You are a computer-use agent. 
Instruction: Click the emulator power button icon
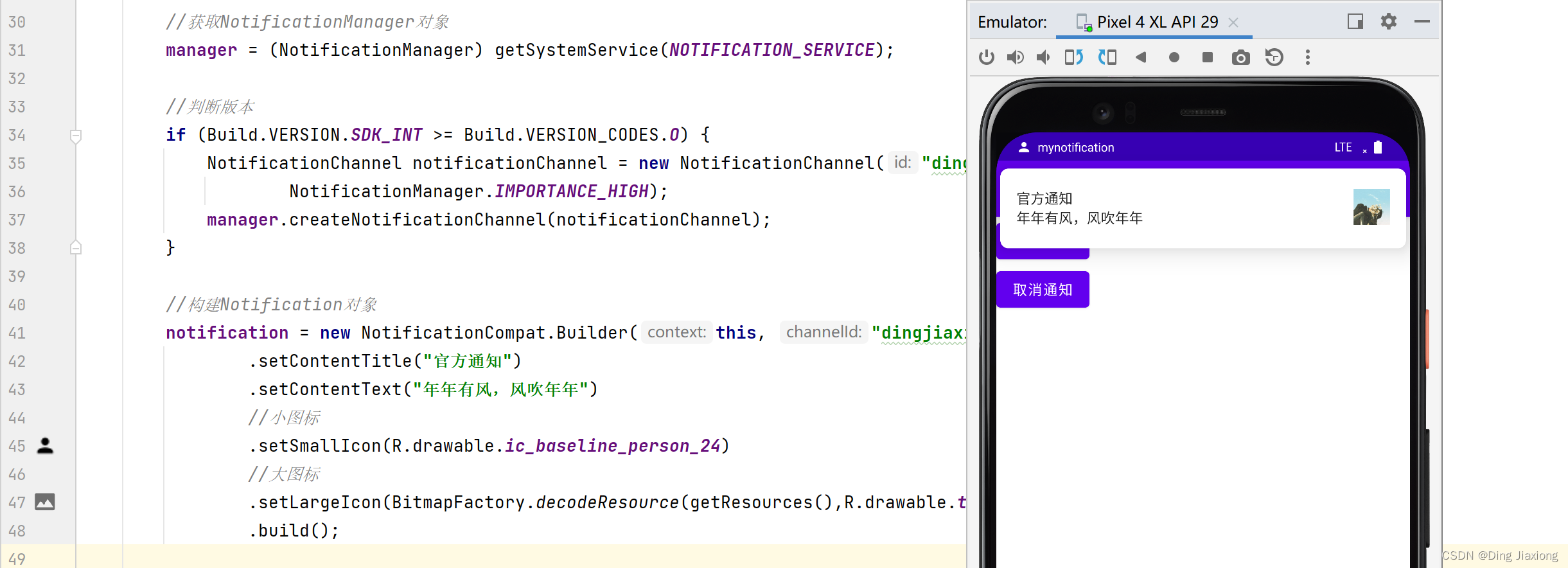click(x=987, y=58)
